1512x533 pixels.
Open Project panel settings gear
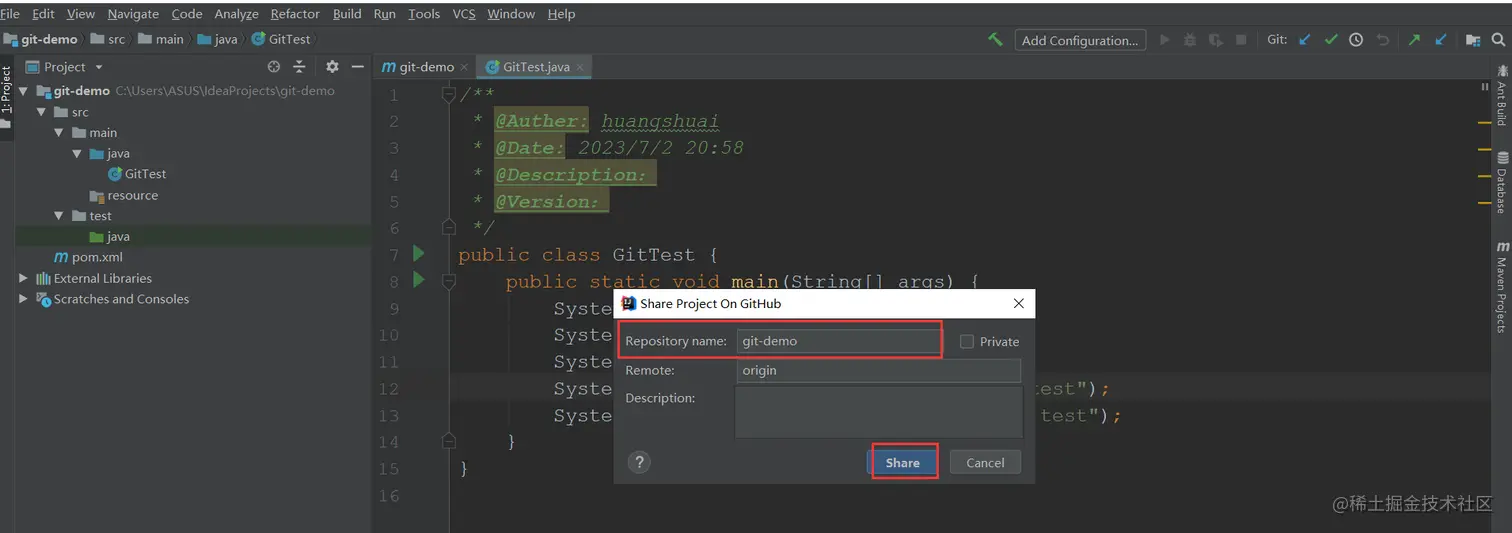coord(333,66)
